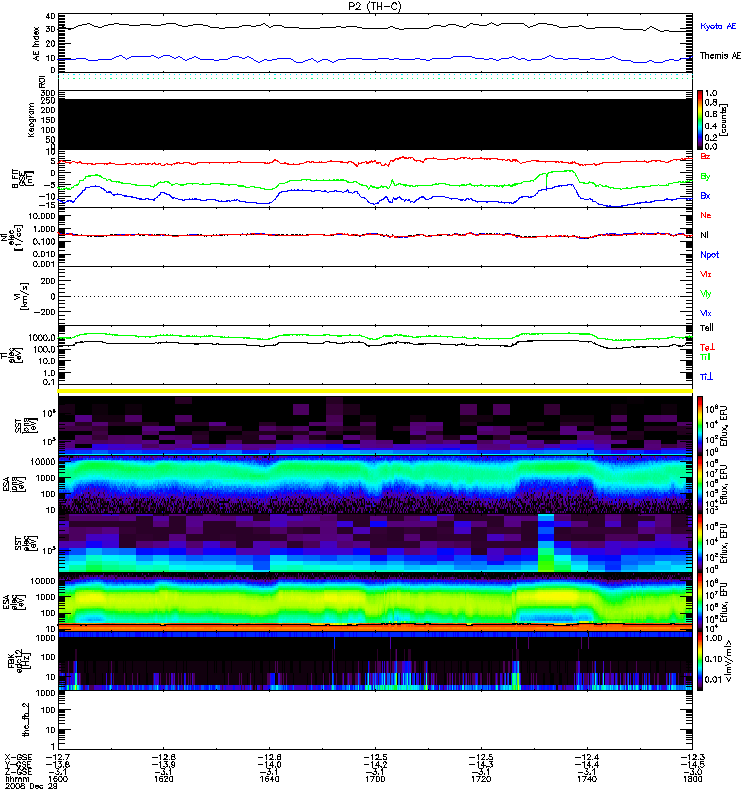
Task: Pick the blue "Npot" legend label
Action: 710,255
